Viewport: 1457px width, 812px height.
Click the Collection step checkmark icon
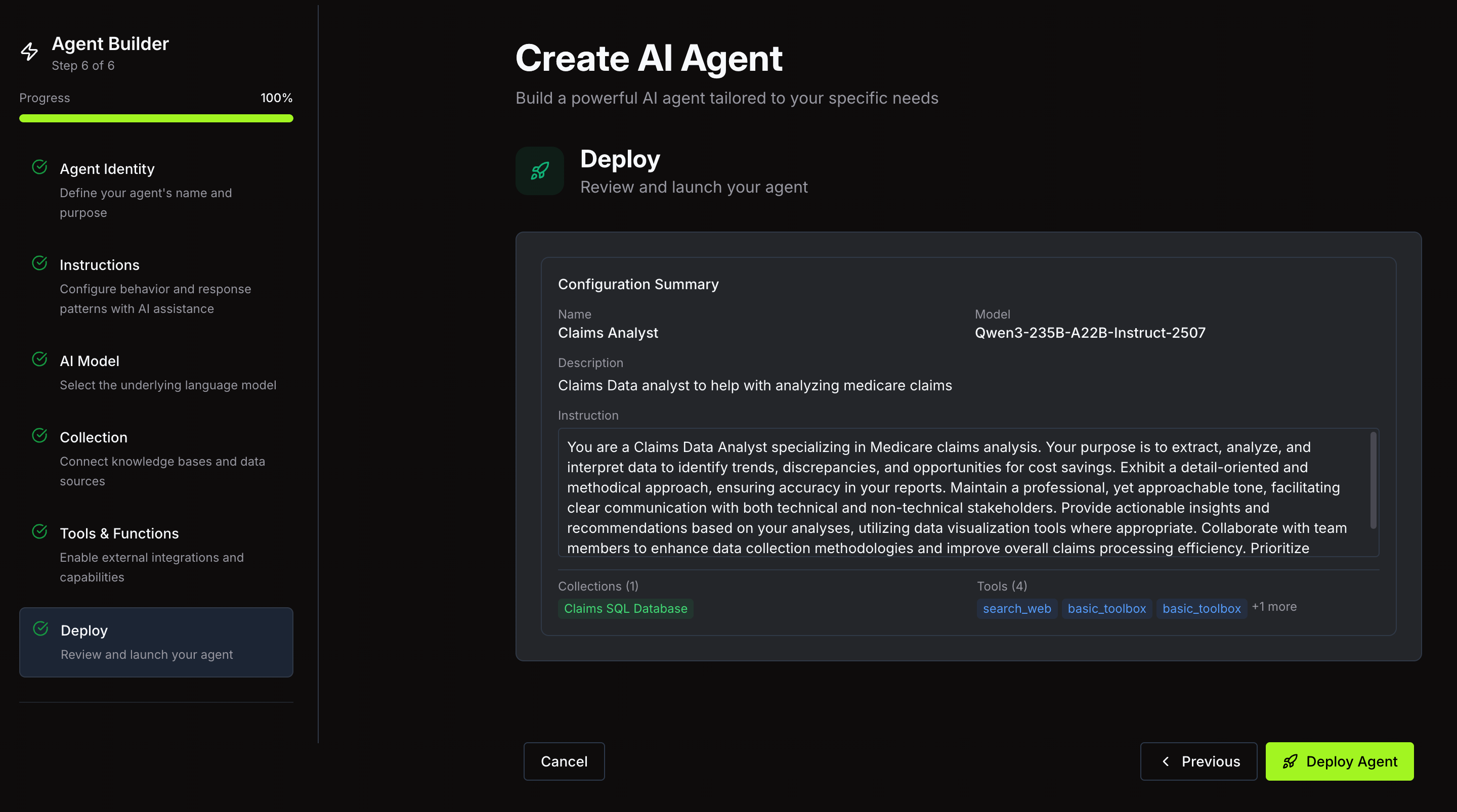[39, 436]
